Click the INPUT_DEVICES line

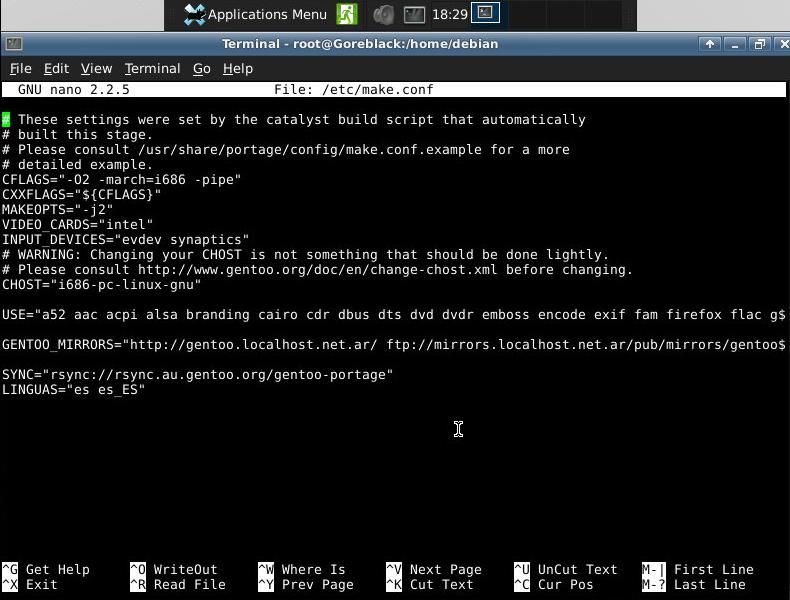(125, 240)
